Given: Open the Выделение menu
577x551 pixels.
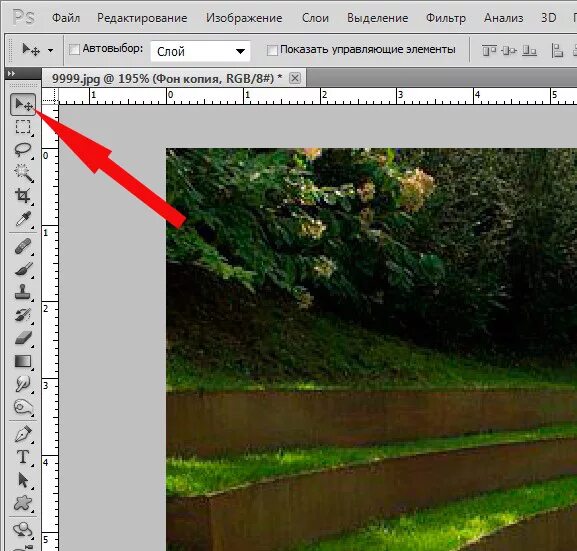Looking at the screenshot, I should [x=378, y=18].
